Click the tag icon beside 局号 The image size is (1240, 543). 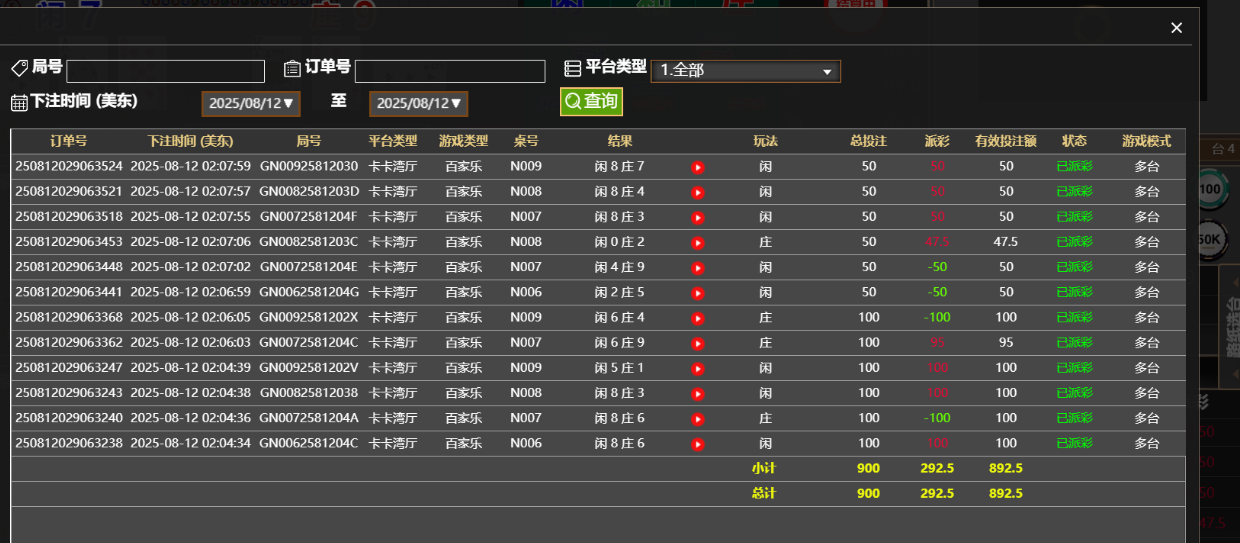click(x=19, y=68)
